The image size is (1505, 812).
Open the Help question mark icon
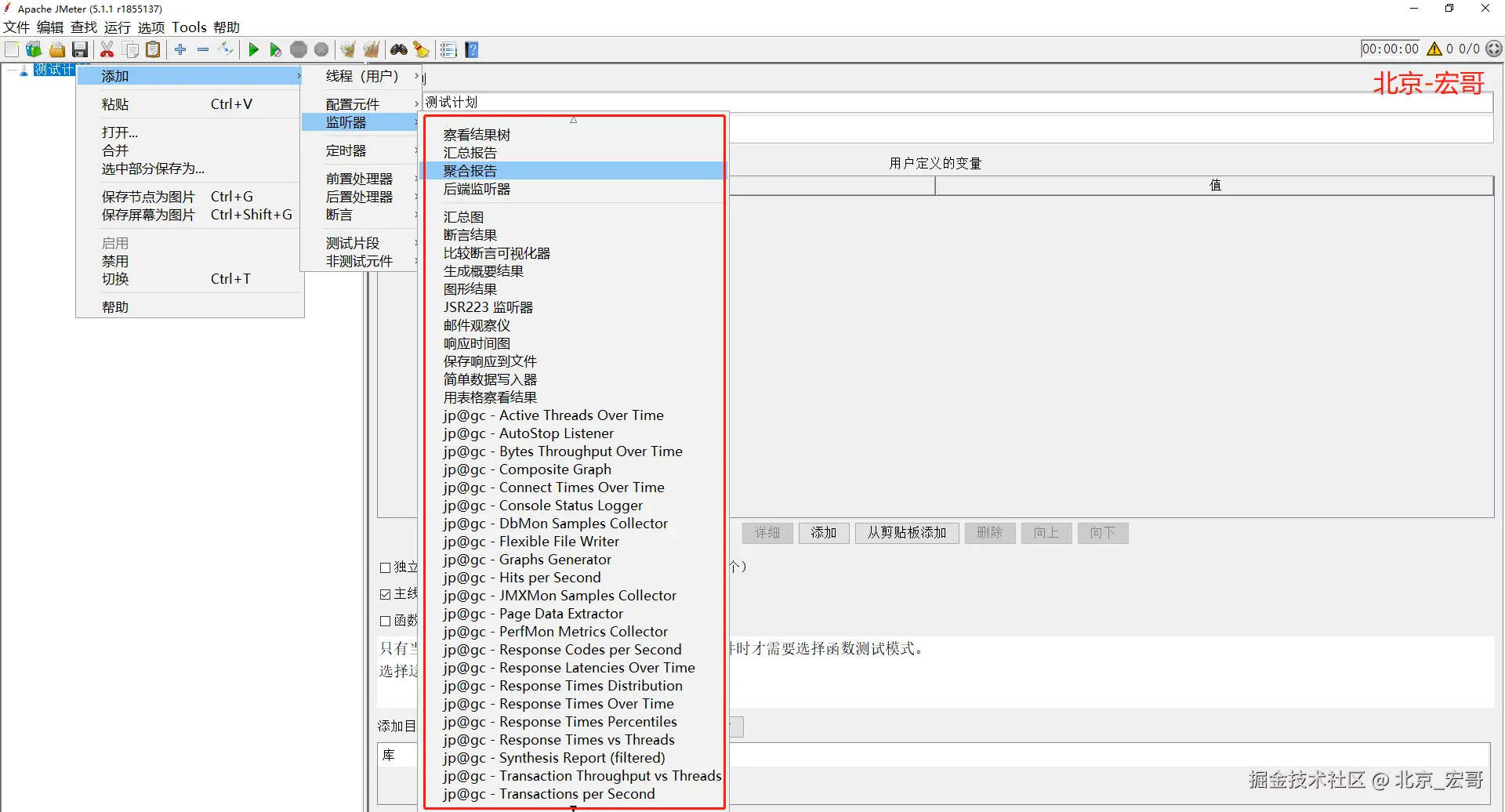coord(472,49)
